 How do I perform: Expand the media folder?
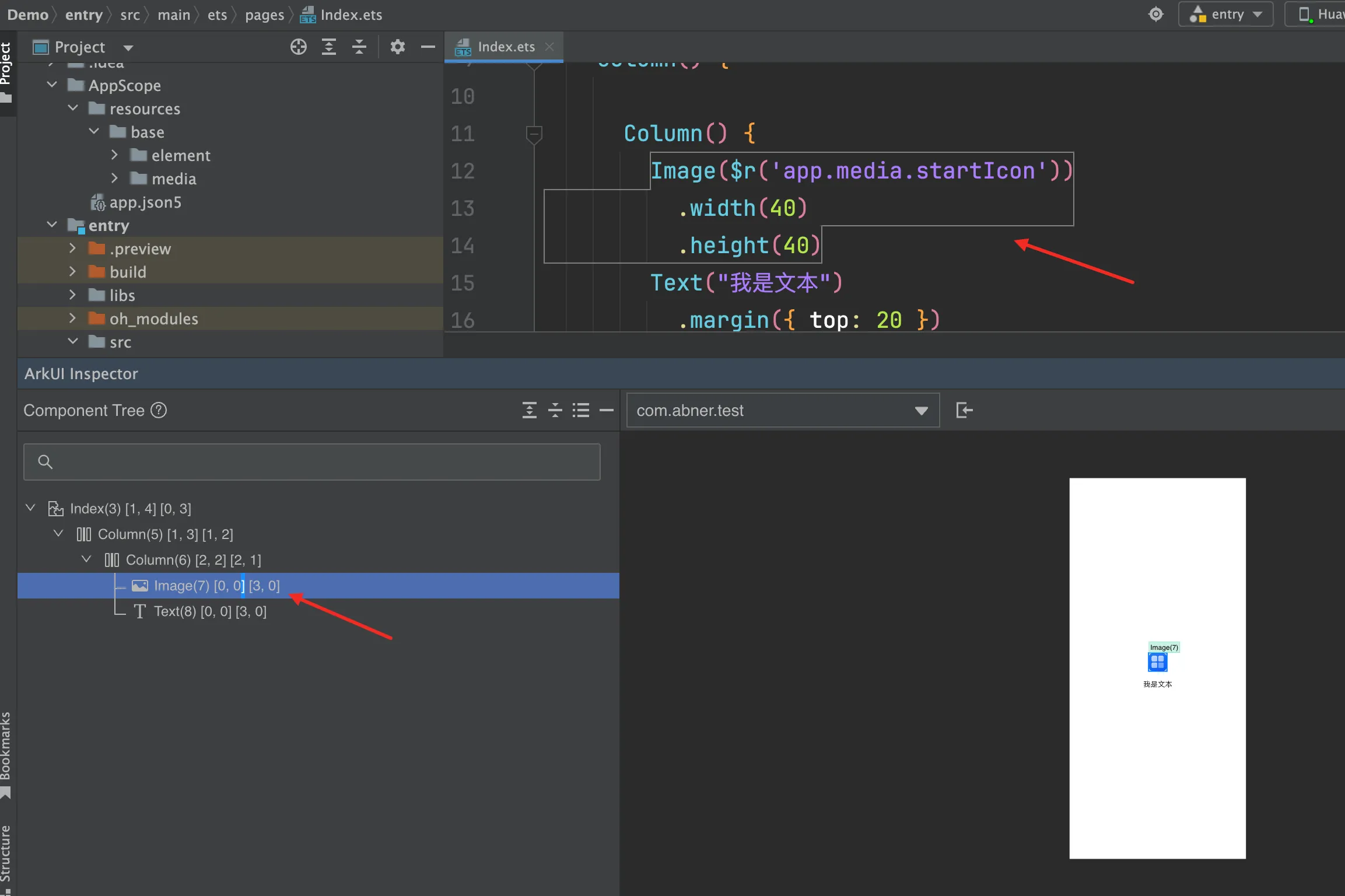tap(114, 178)
